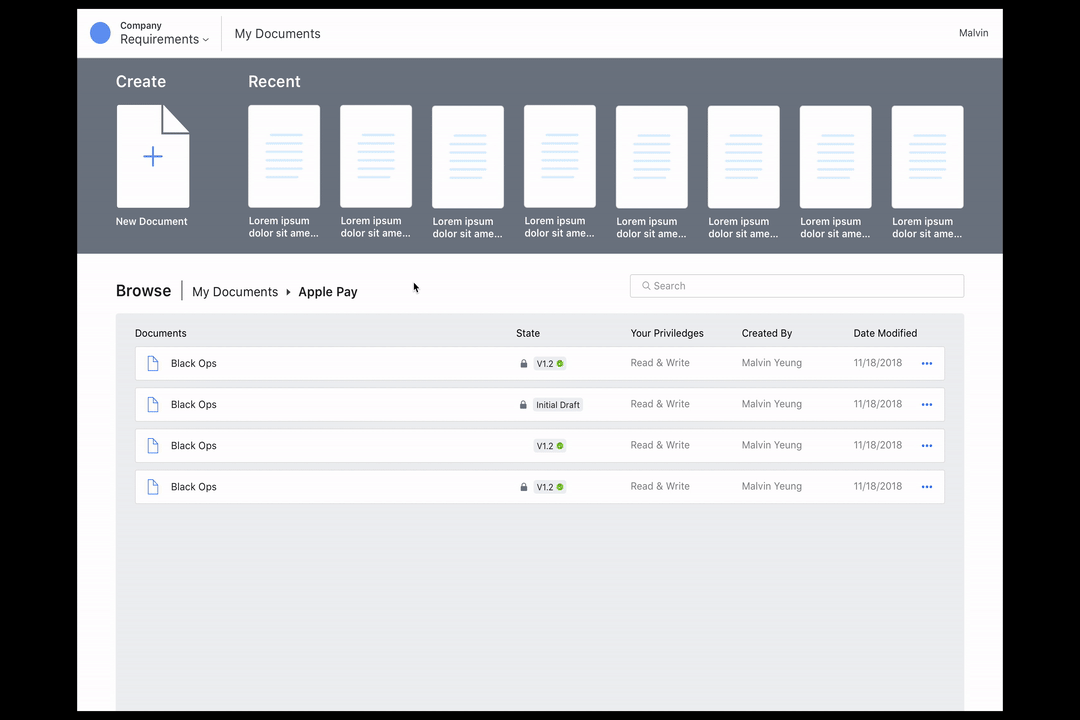
Task: Open the second Recent document thumbnail
Action: (x=376, y=156)
